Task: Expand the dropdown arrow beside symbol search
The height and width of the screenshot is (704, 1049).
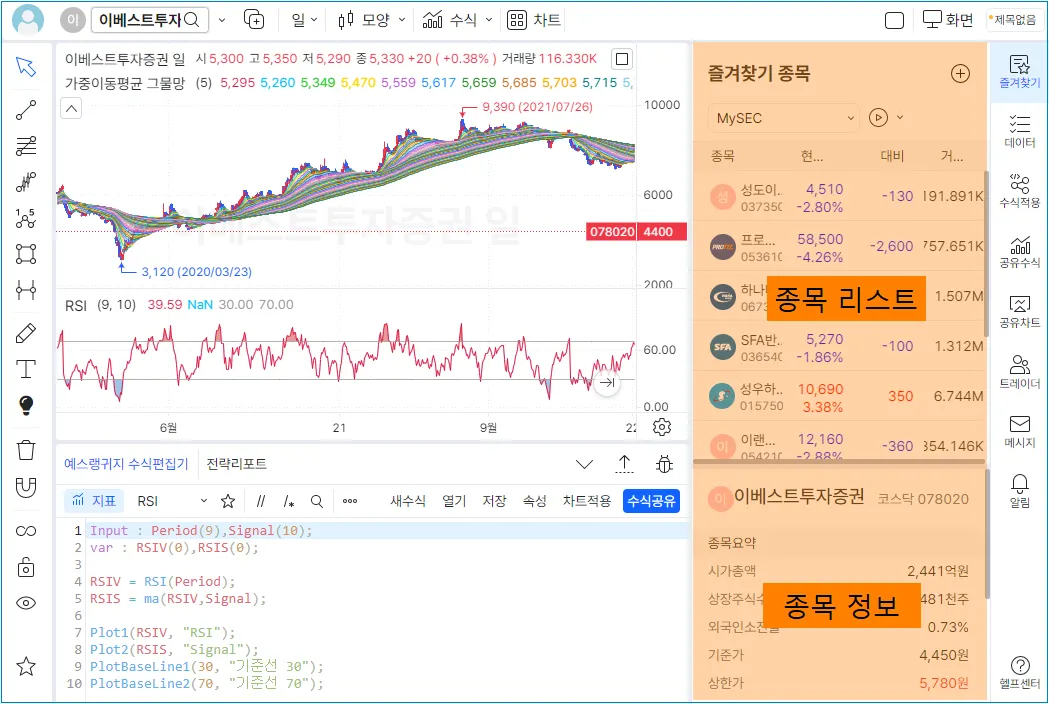Action: click(x=222, y=20)
